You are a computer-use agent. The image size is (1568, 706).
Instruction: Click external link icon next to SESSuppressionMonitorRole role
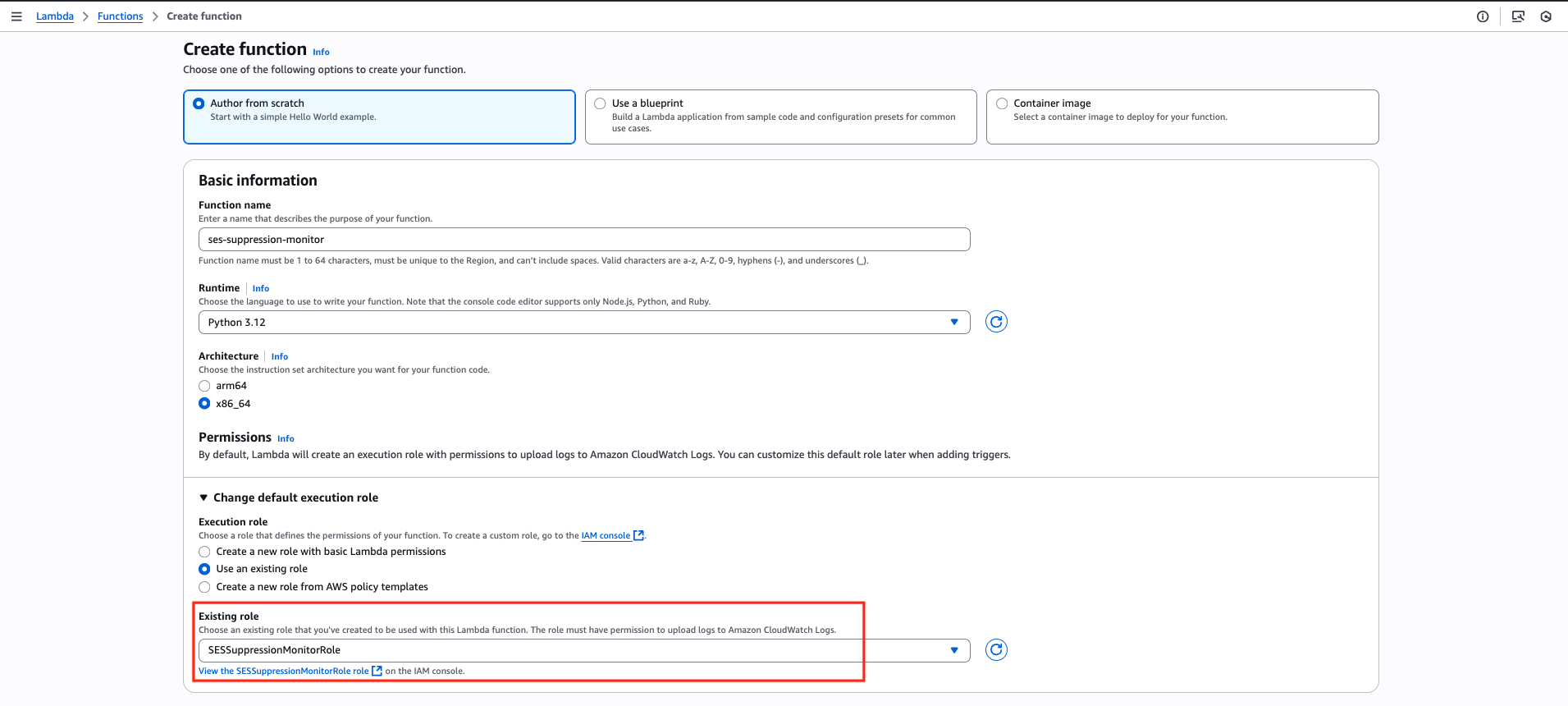377,672
